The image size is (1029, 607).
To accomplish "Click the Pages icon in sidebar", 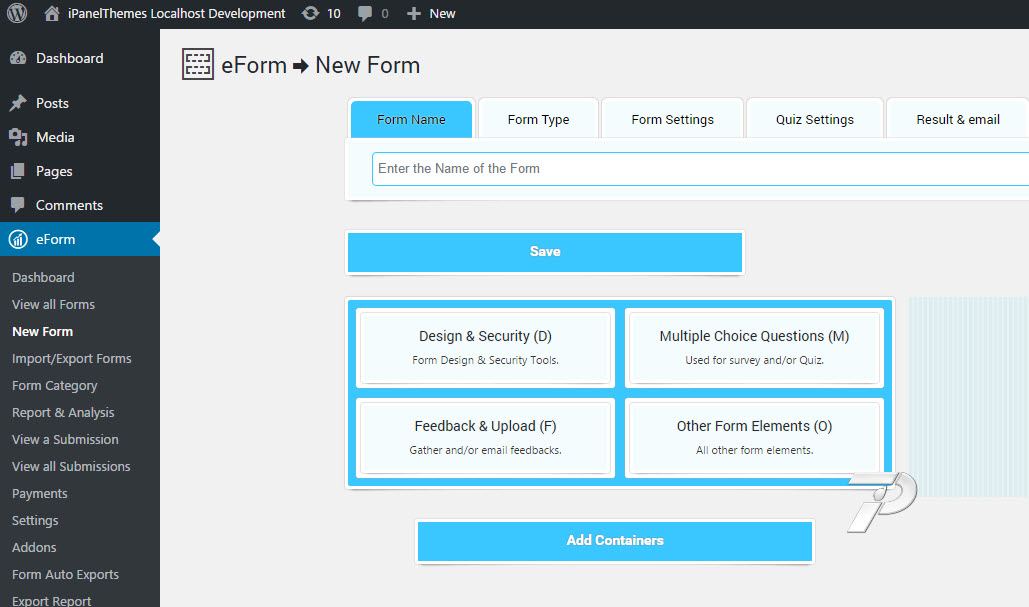I will [x=18, y=171].
